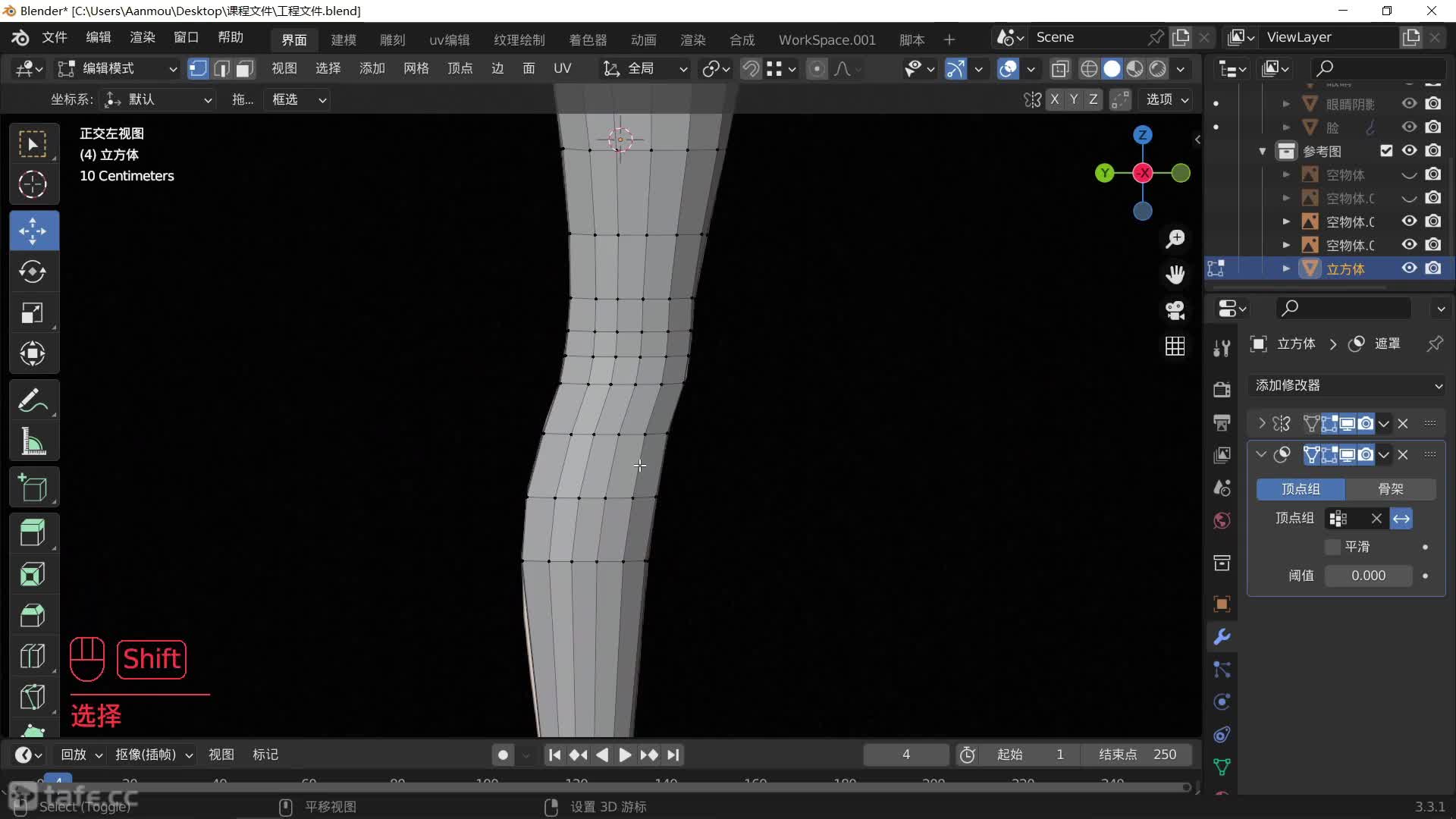1456x819 pixels.
Task: Open the Object Data properties tab
Action: (1222, 767)
